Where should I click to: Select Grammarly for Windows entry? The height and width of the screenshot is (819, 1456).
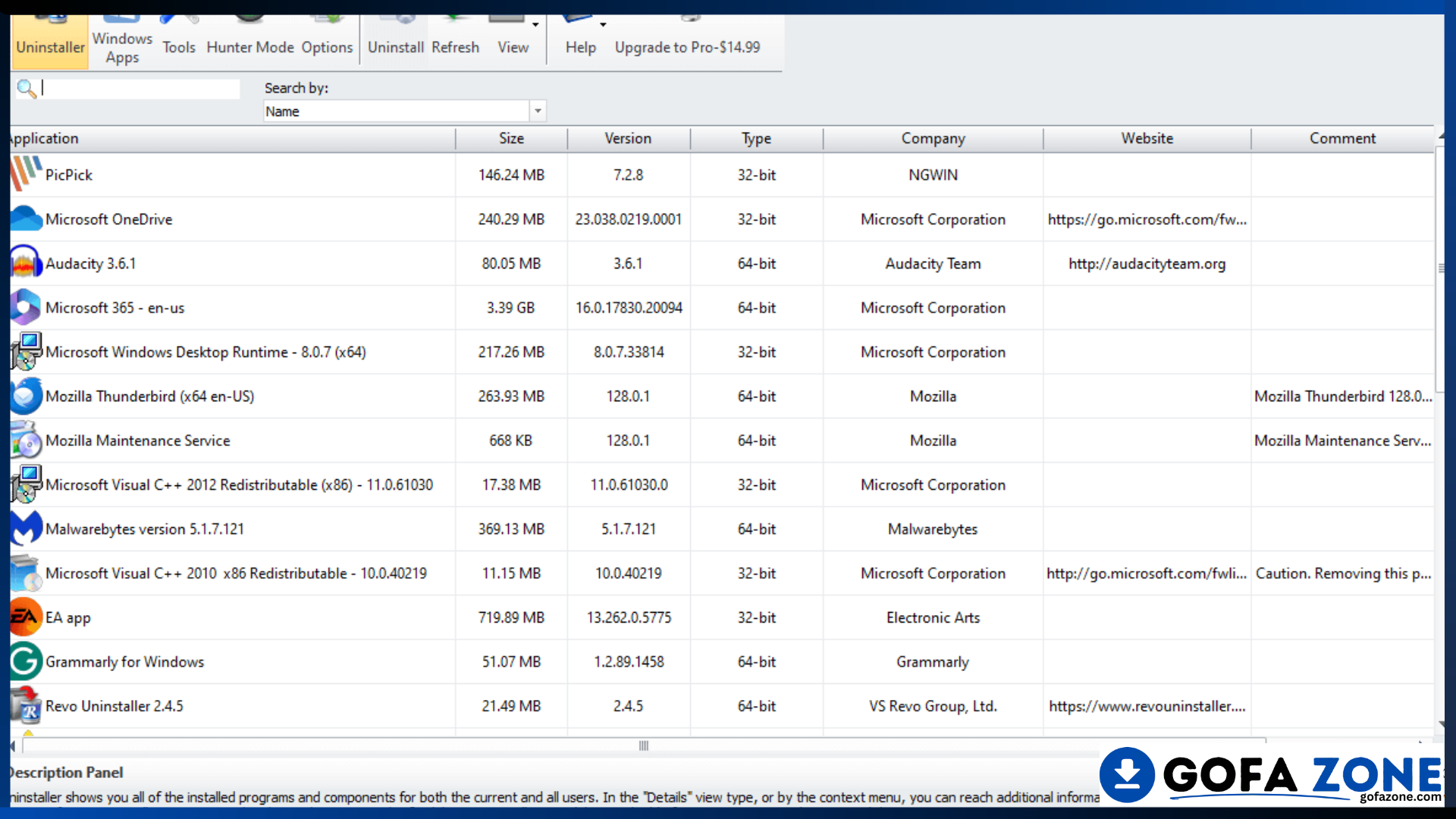click(x=124, y=661)
